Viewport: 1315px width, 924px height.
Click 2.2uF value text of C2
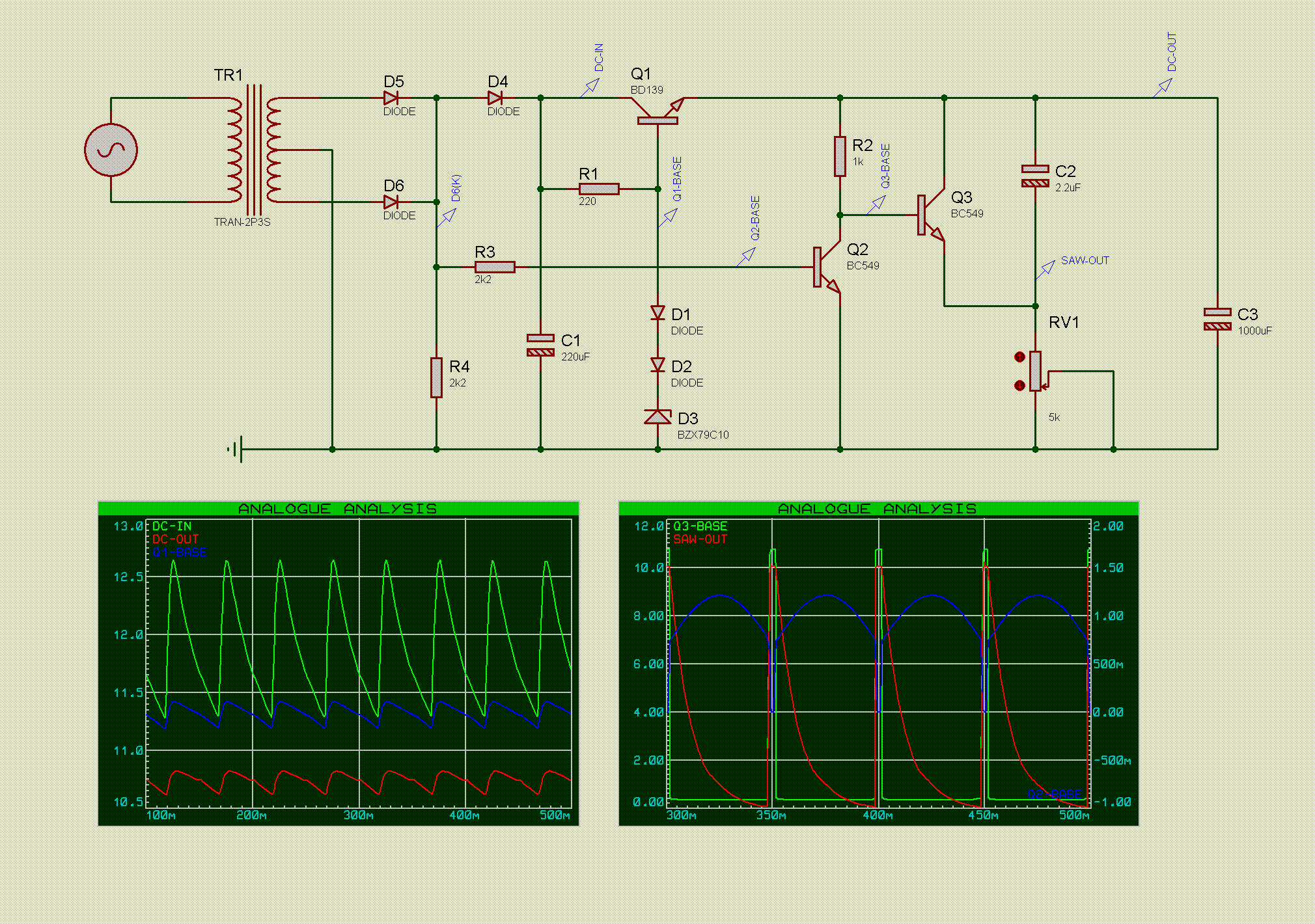1068,187
